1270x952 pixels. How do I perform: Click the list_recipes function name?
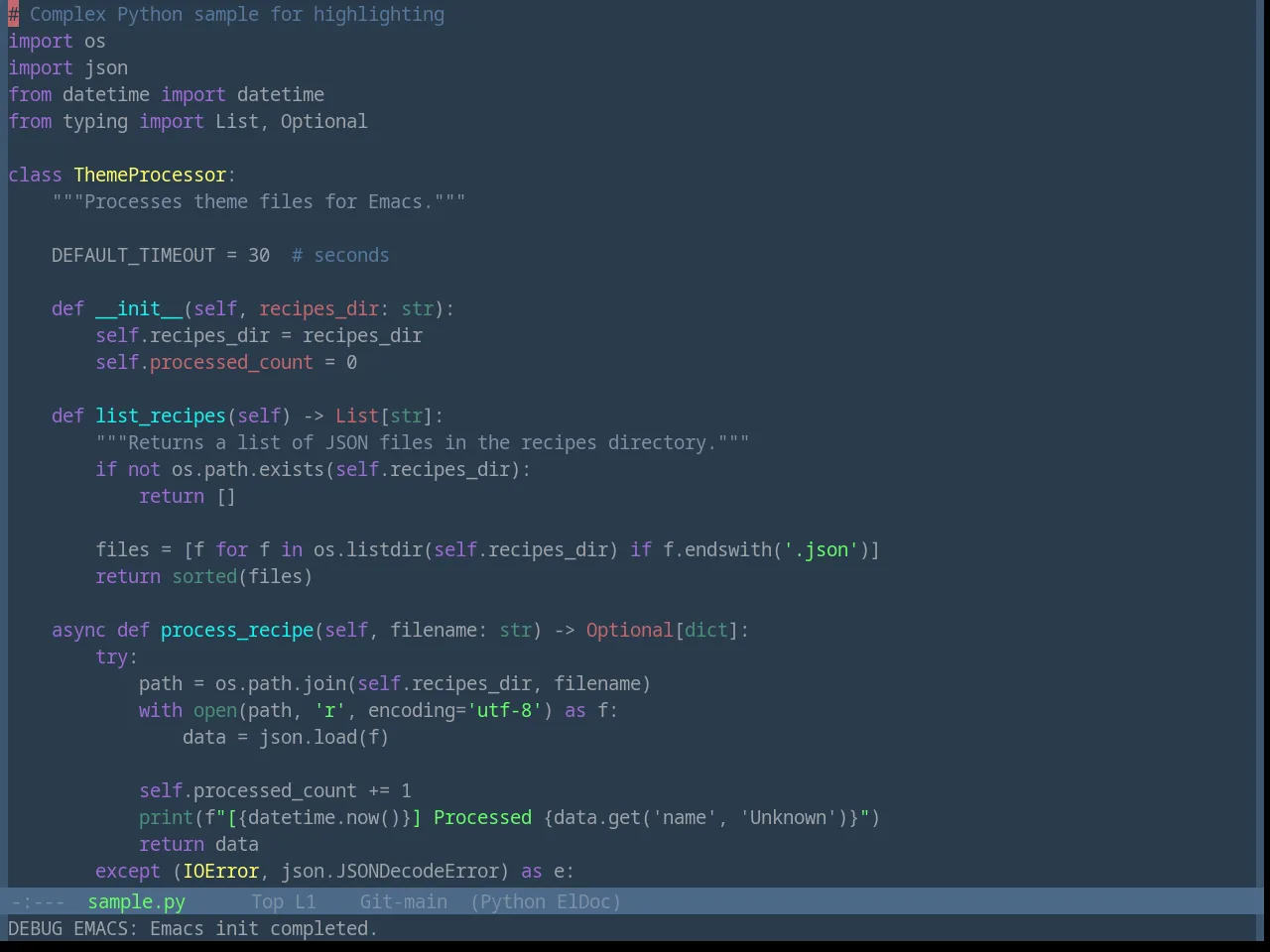161,416
